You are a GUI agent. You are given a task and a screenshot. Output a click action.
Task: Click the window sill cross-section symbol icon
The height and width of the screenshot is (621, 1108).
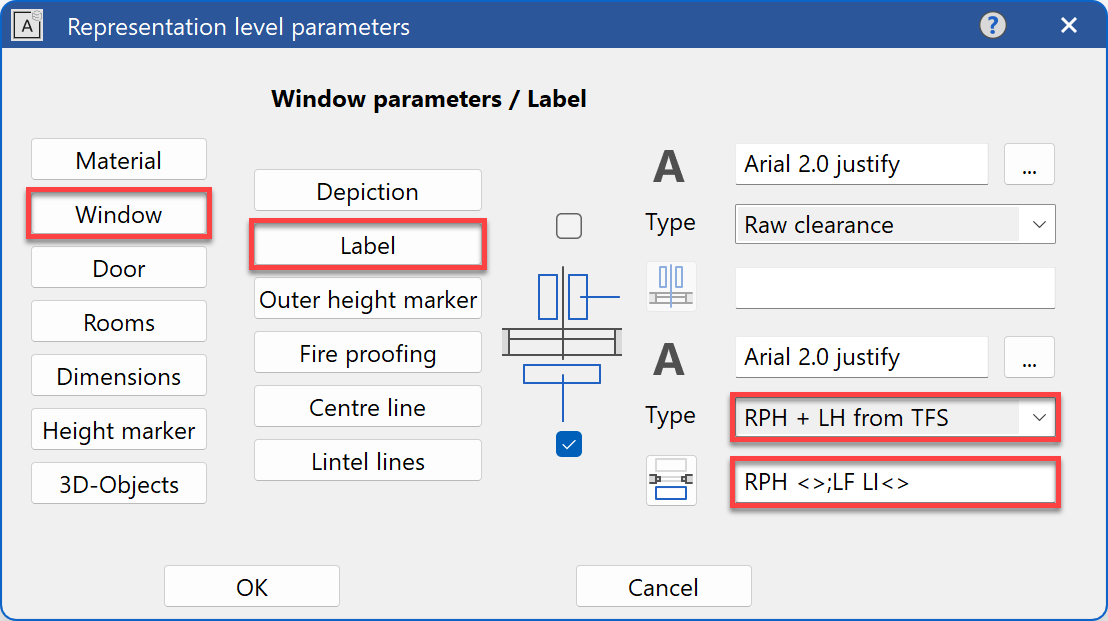click(x=671, y=480)
